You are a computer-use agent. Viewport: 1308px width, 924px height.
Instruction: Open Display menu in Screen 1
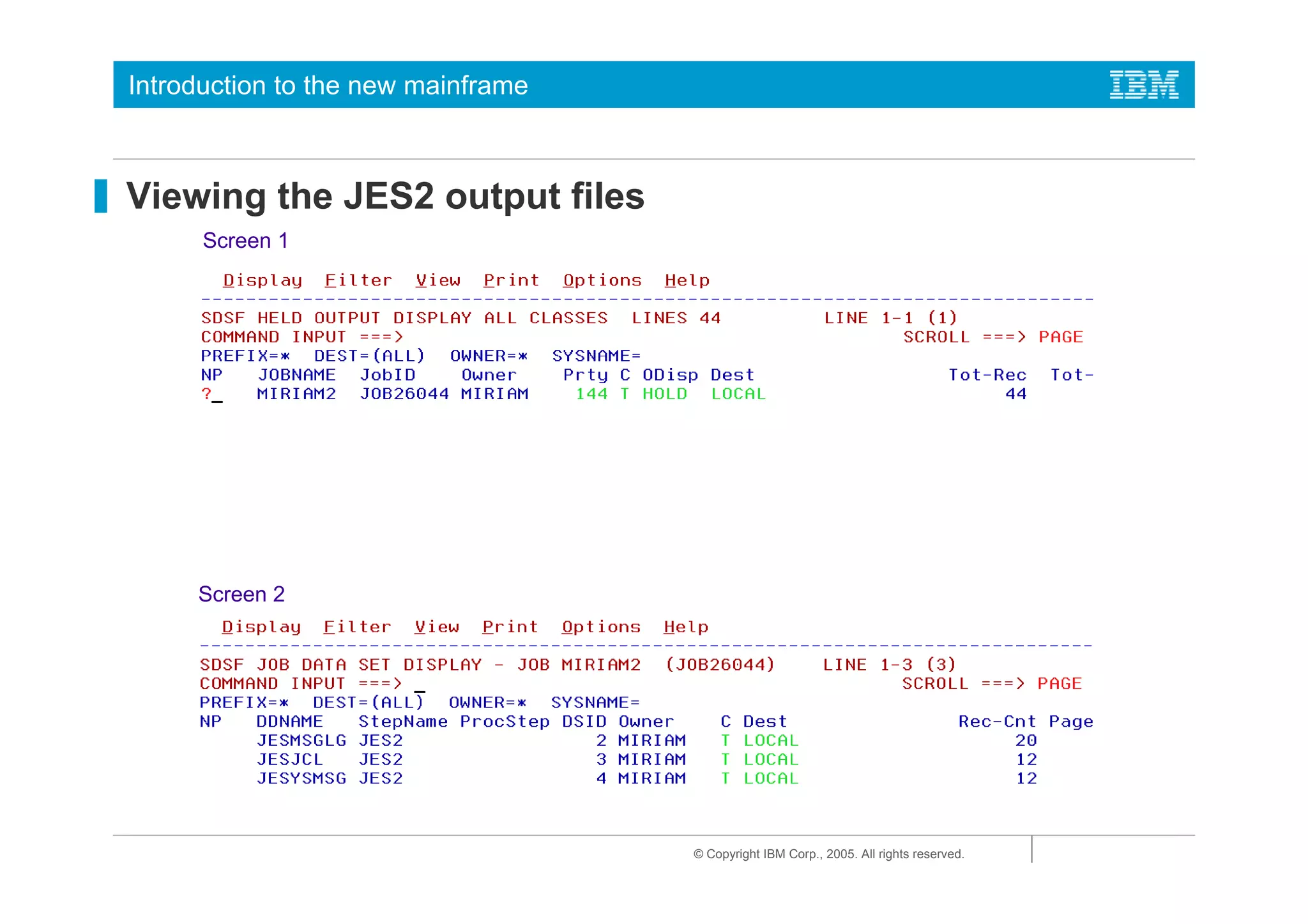point(262,280)
